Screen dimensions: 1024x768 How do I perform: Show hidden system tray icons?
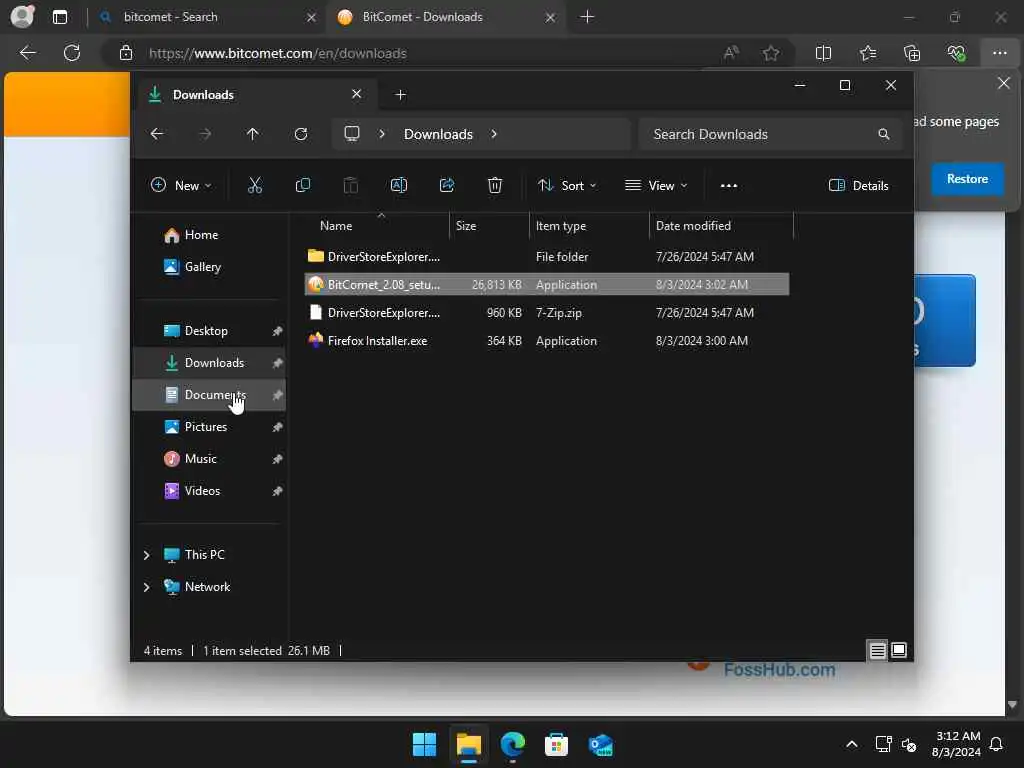coord(852,744)
